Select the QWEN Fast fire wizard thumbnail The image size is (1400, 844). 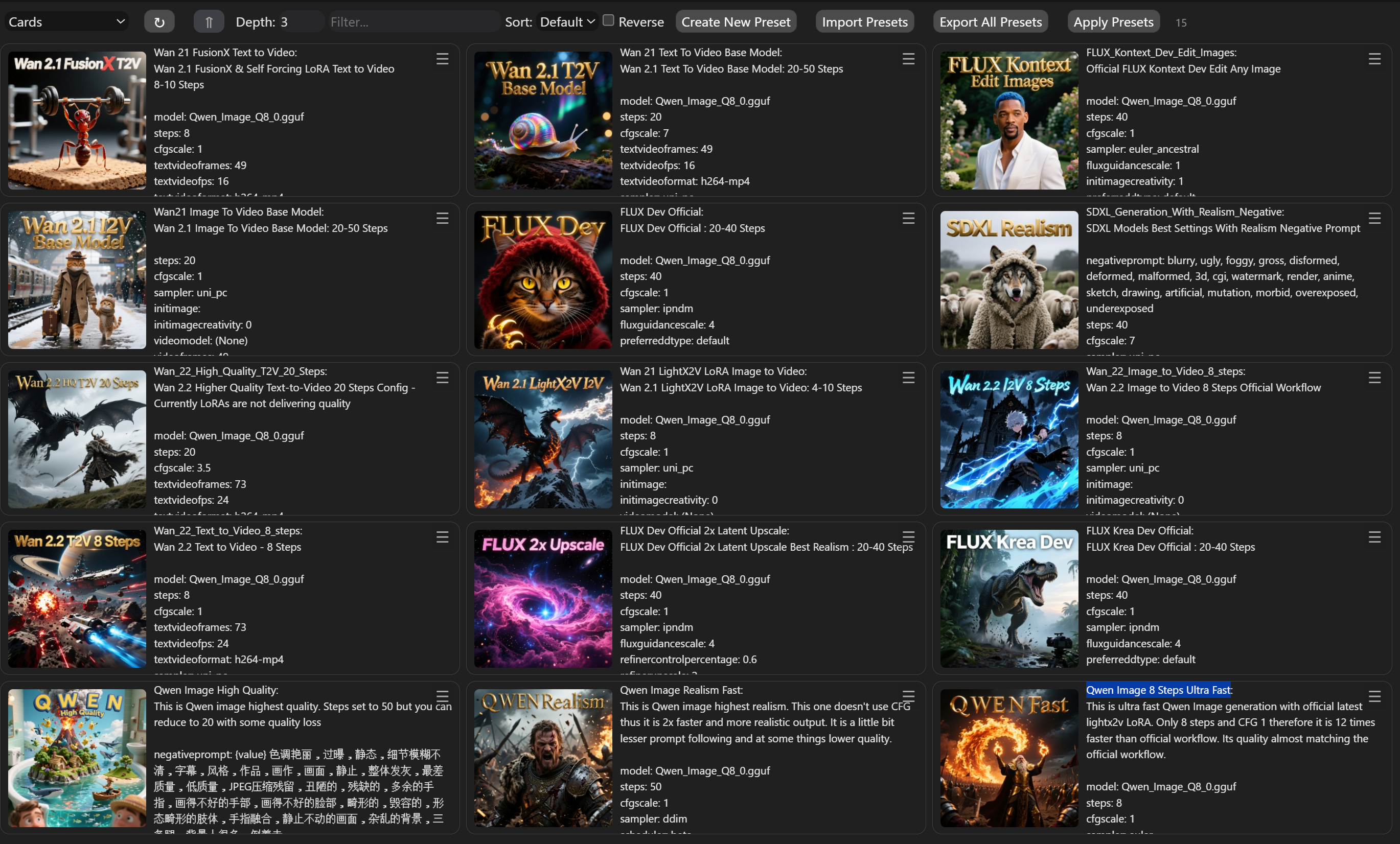[1008, 758]
